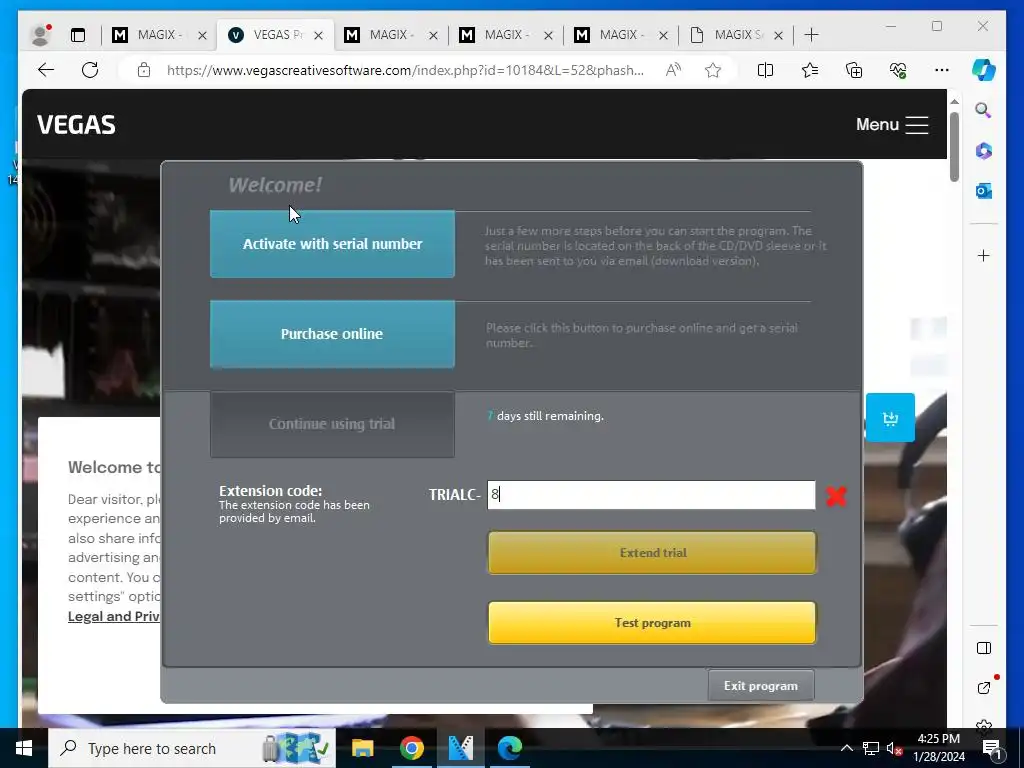Click Exit program button
The image size is (1024, 768).
pyautogui.click(x=761, y=686)
